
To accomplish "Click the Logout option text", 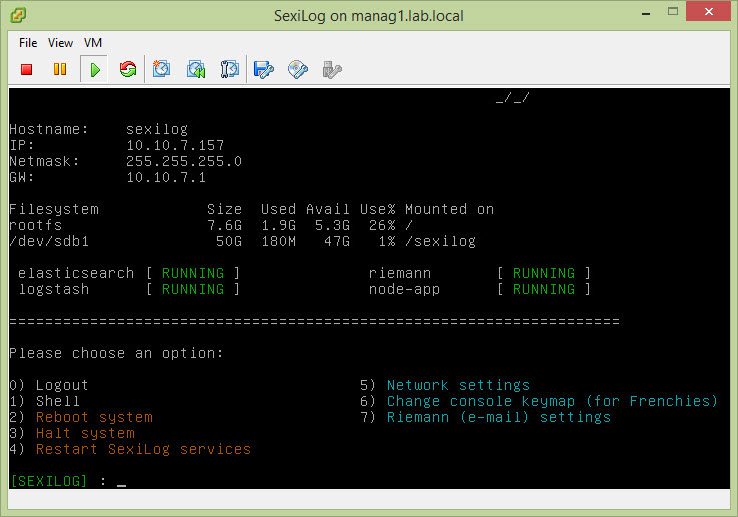I will pos(62,385).
